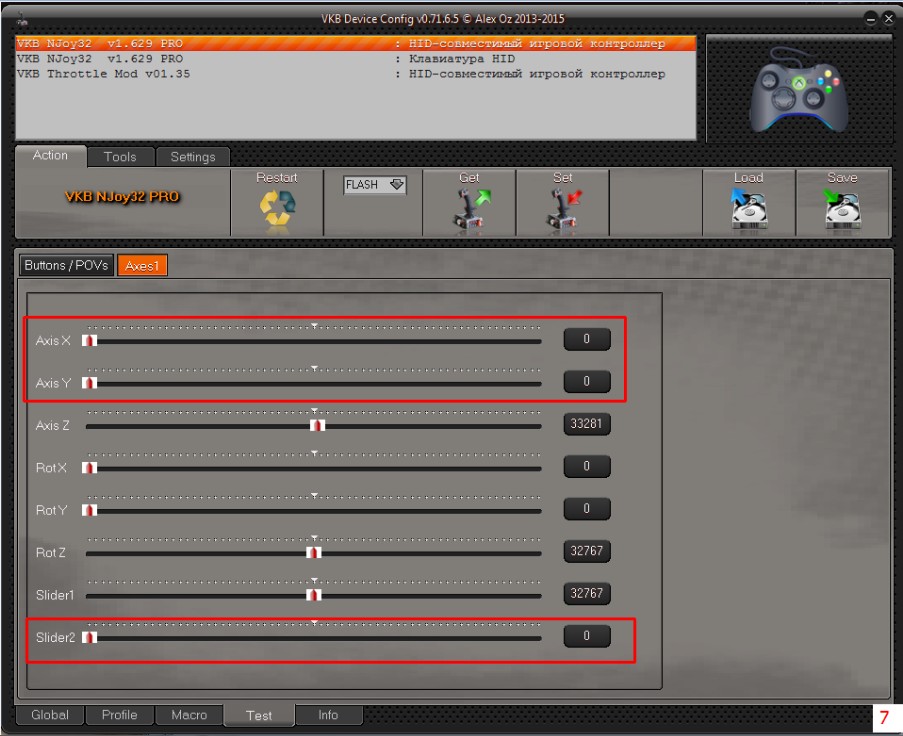Open the Settings tab
The height and width of the screenshot is (736, 903).
(193, 157)
